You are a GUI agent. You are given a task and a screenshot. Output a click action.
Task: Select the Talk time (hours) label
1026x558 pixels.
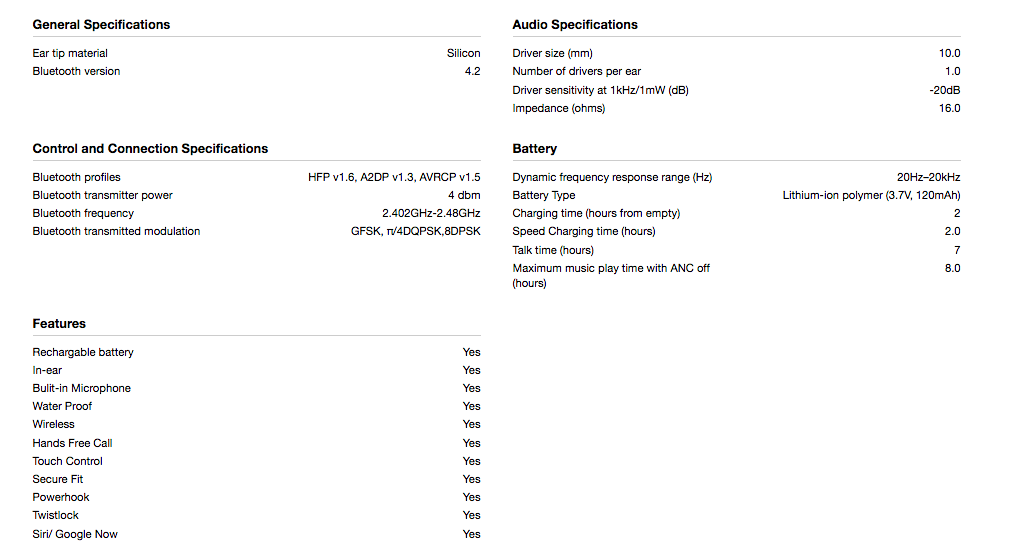(553, 251)
